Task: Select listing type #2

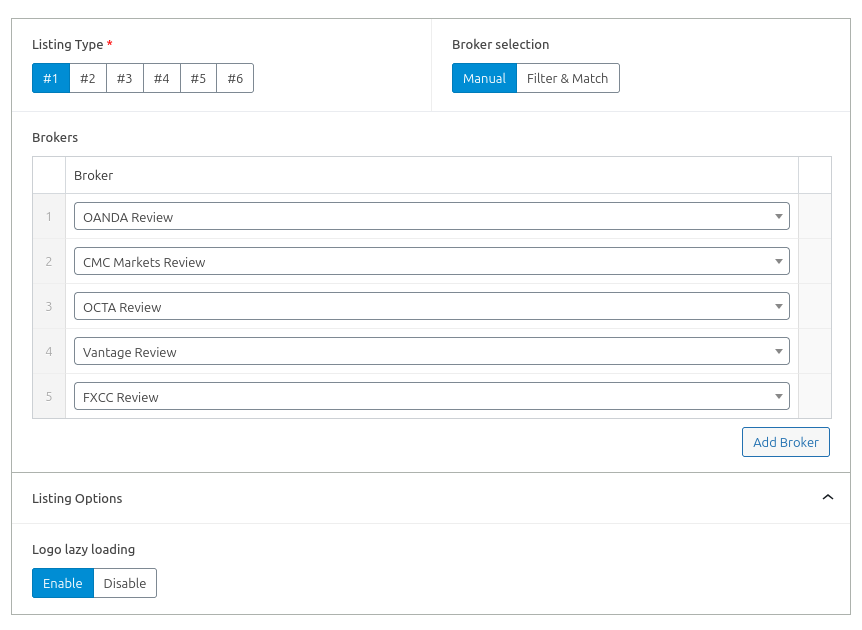Action: click(x=88, y=78)
